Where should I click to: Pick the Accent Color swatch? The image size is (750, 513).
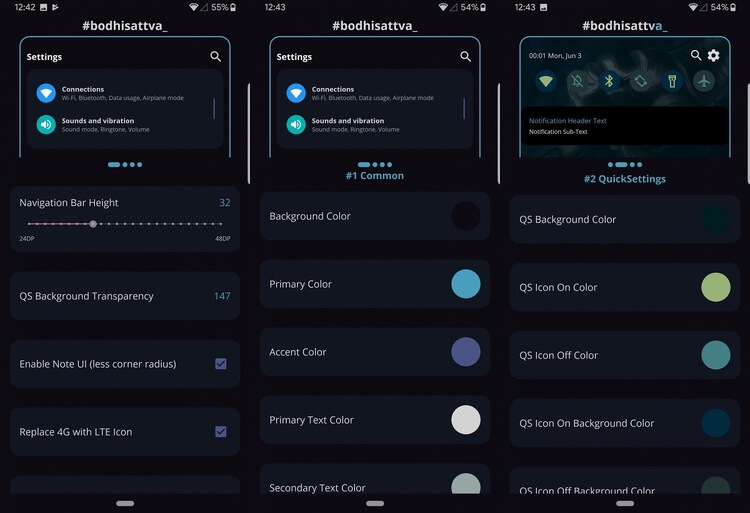[466, 352]
